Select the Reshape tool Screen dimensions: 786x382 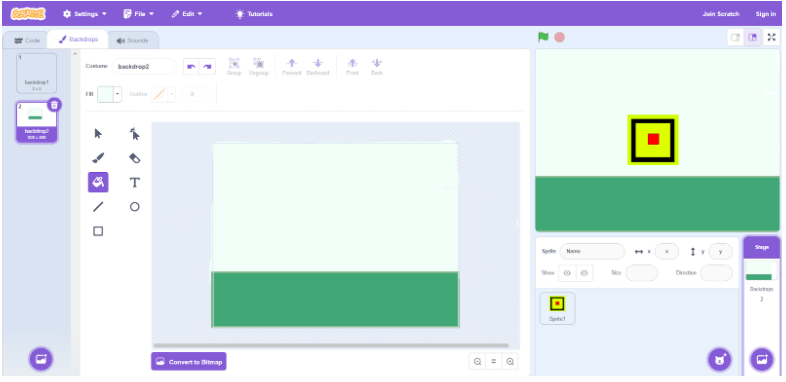pos(134,133)
